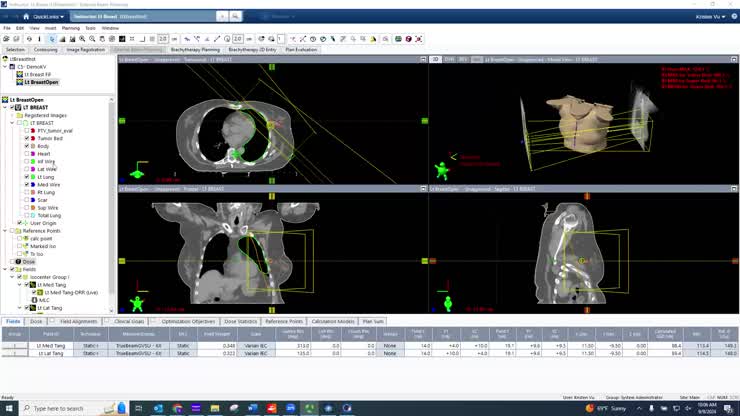Click the transversal view green orientation figure
The height and width of the screenshot is (416, 740).
pos(137,170)
